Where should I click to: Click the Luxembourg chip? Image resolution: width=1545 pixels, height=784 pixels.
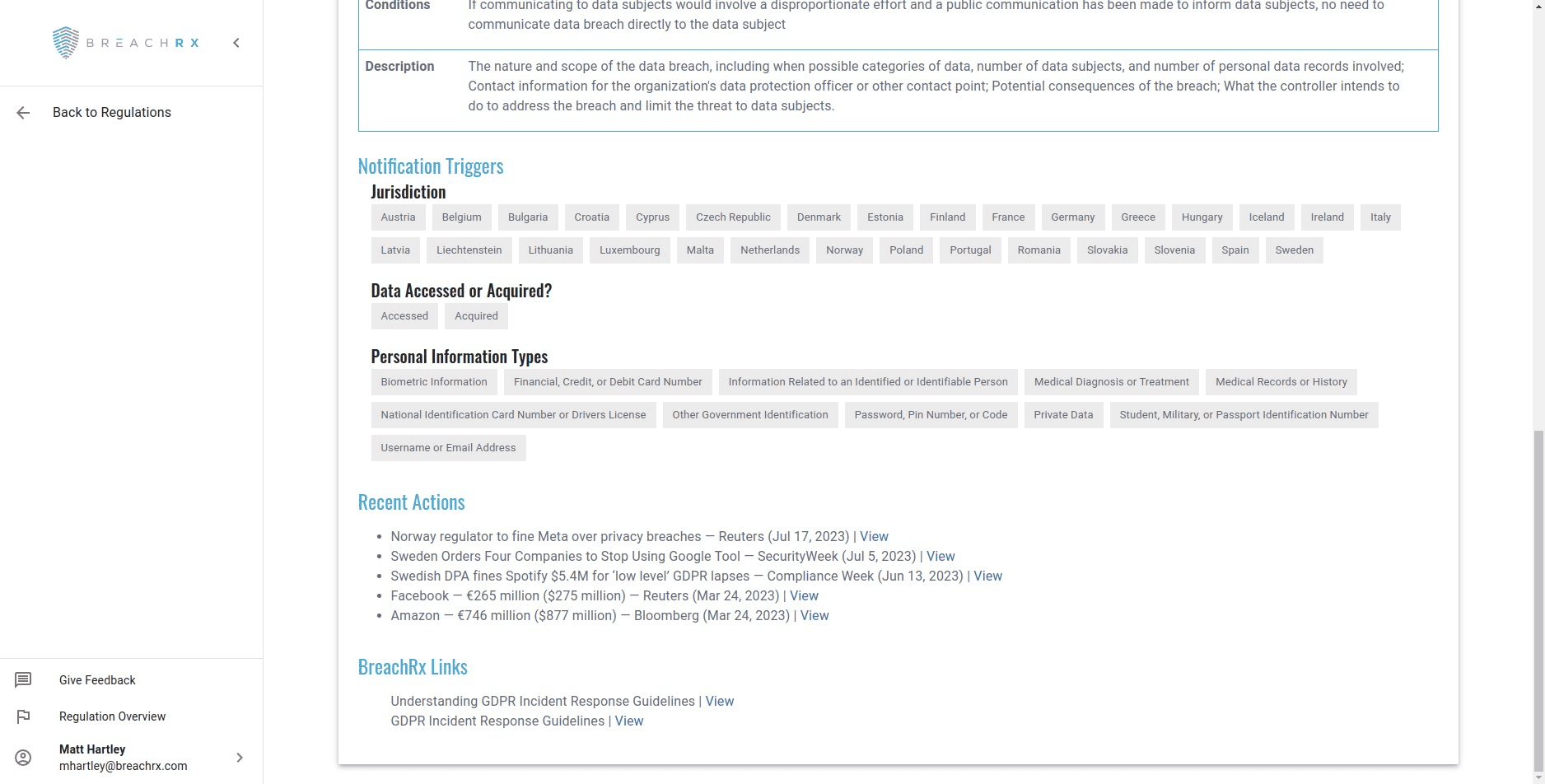[x=629, y=250]
